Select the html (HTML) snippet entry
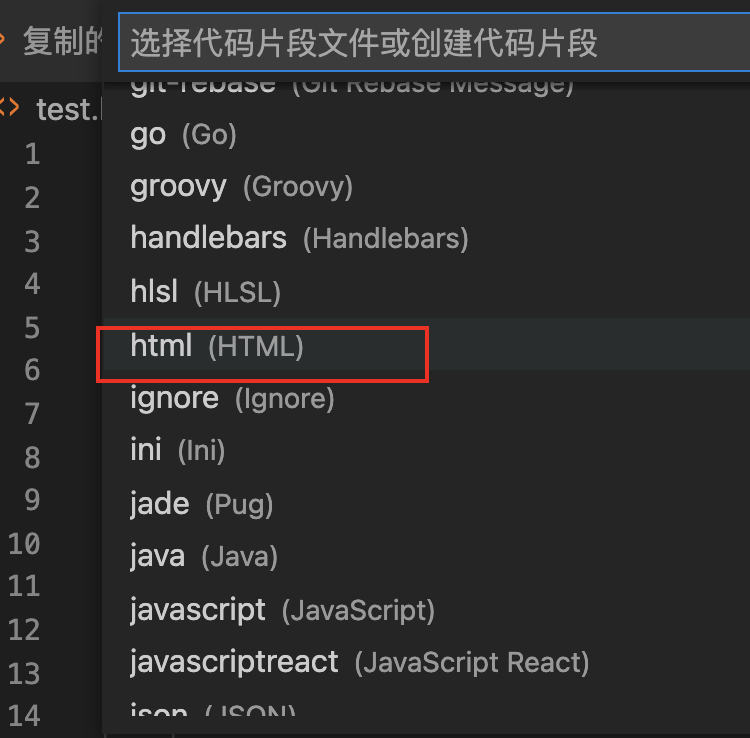 click(427, 344)
